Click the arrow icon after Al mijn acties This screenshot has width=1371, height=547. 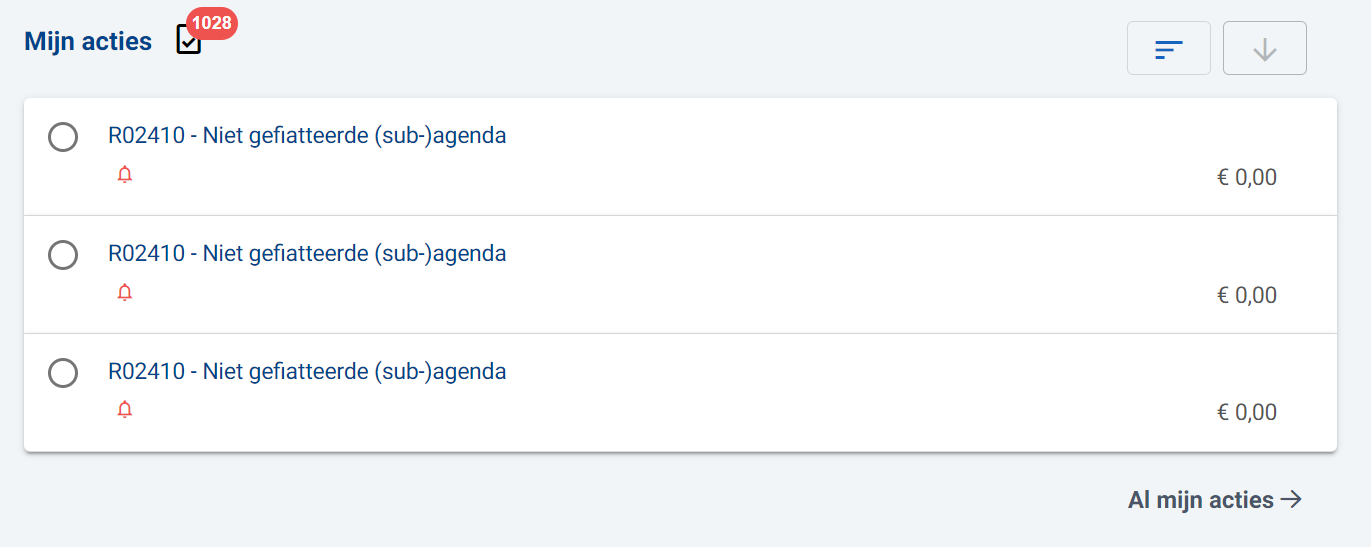coord(1292,499)
